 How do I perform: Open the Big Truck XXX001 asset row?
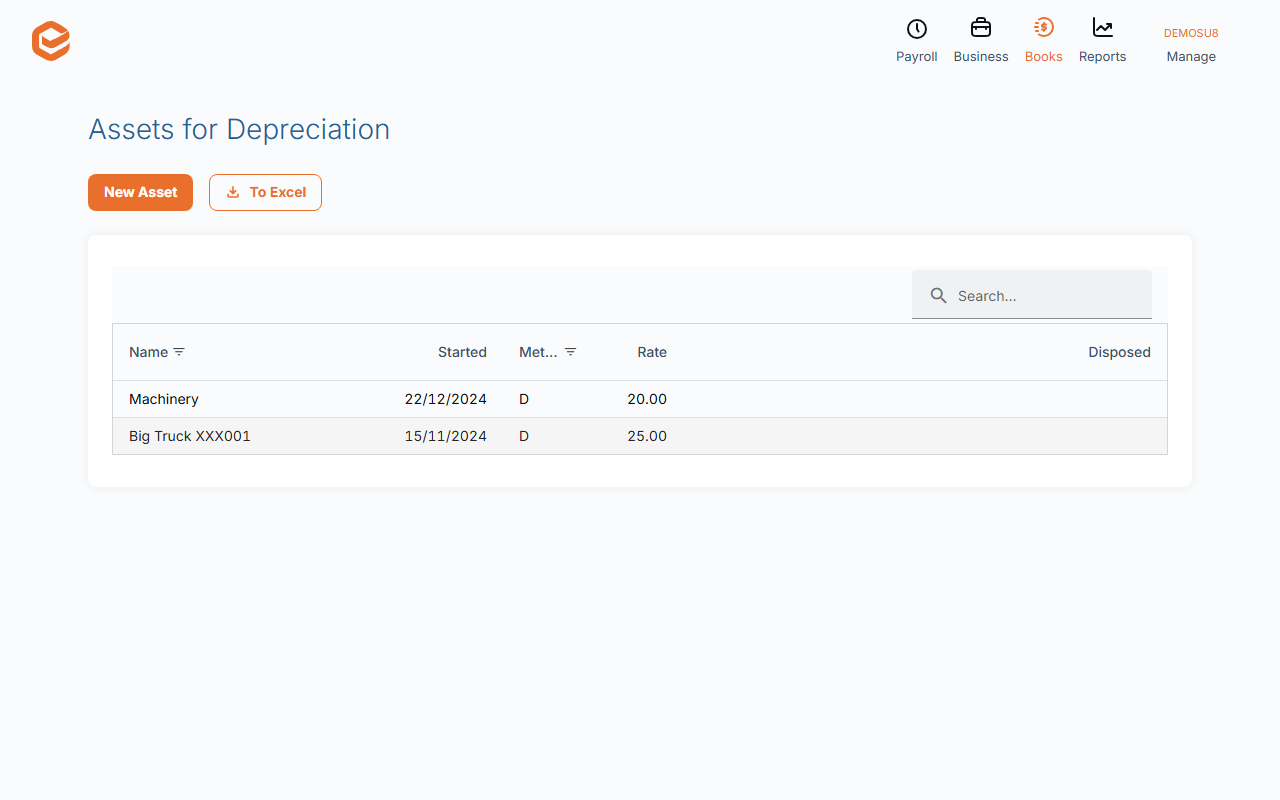point(640,436)
